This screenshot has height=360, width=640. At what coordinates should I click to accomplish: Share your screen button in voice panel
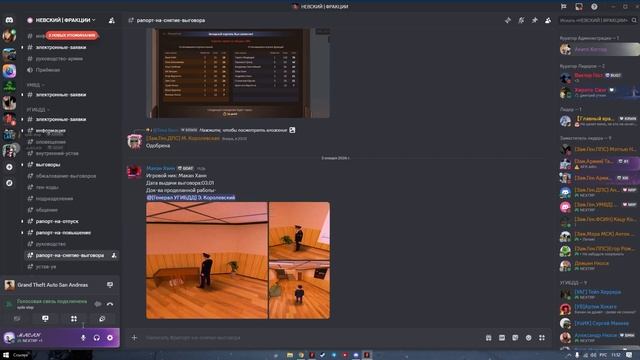click(45, 319)
